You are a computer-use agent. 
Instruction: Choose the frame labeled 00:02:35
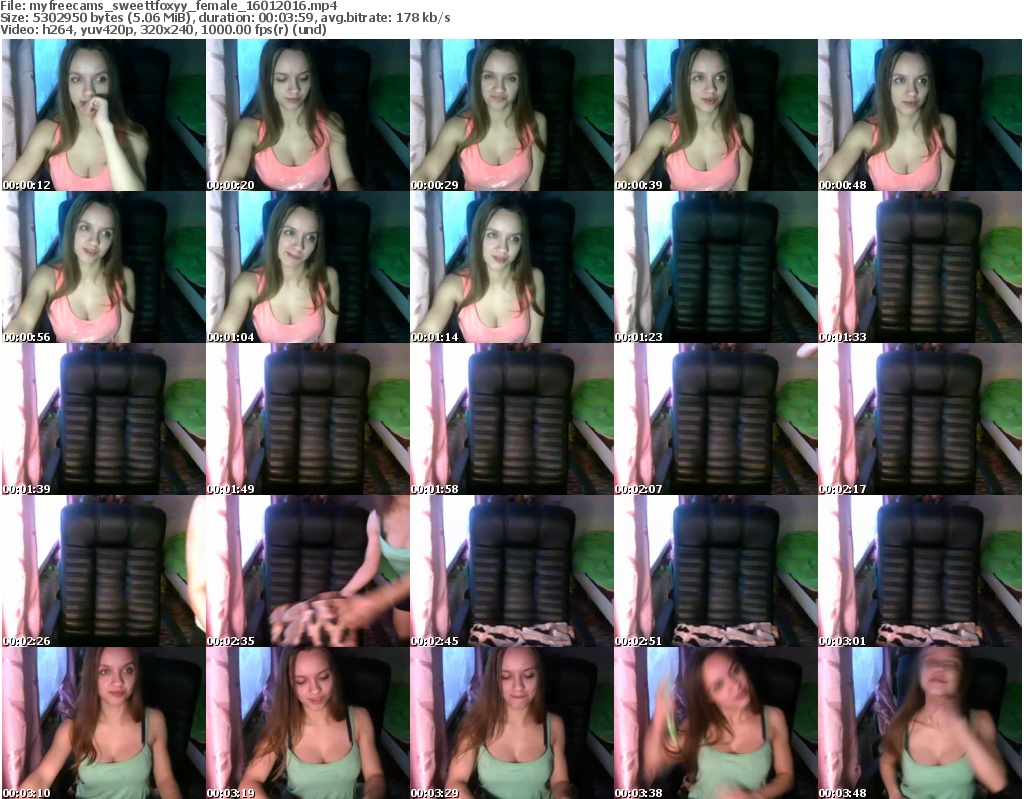point(308,571)
